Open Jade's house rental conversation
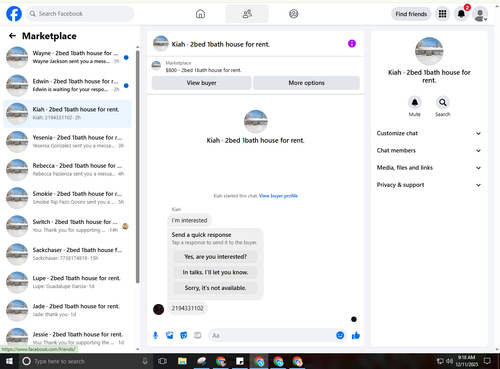The width and height of the screenshot is (500, 369). pos(67,310)
